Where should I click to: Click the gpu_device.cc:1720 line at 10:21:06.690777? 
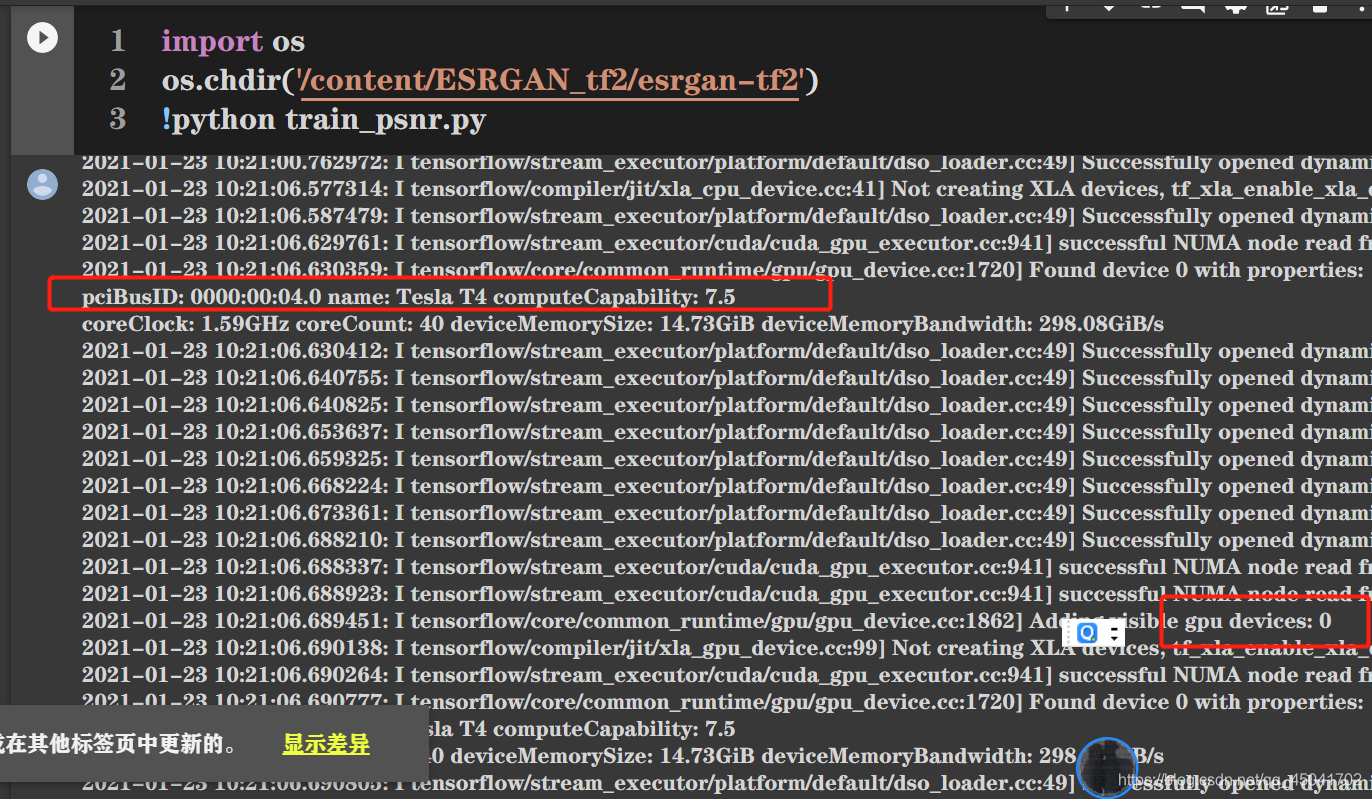click(x=723, y=702)
